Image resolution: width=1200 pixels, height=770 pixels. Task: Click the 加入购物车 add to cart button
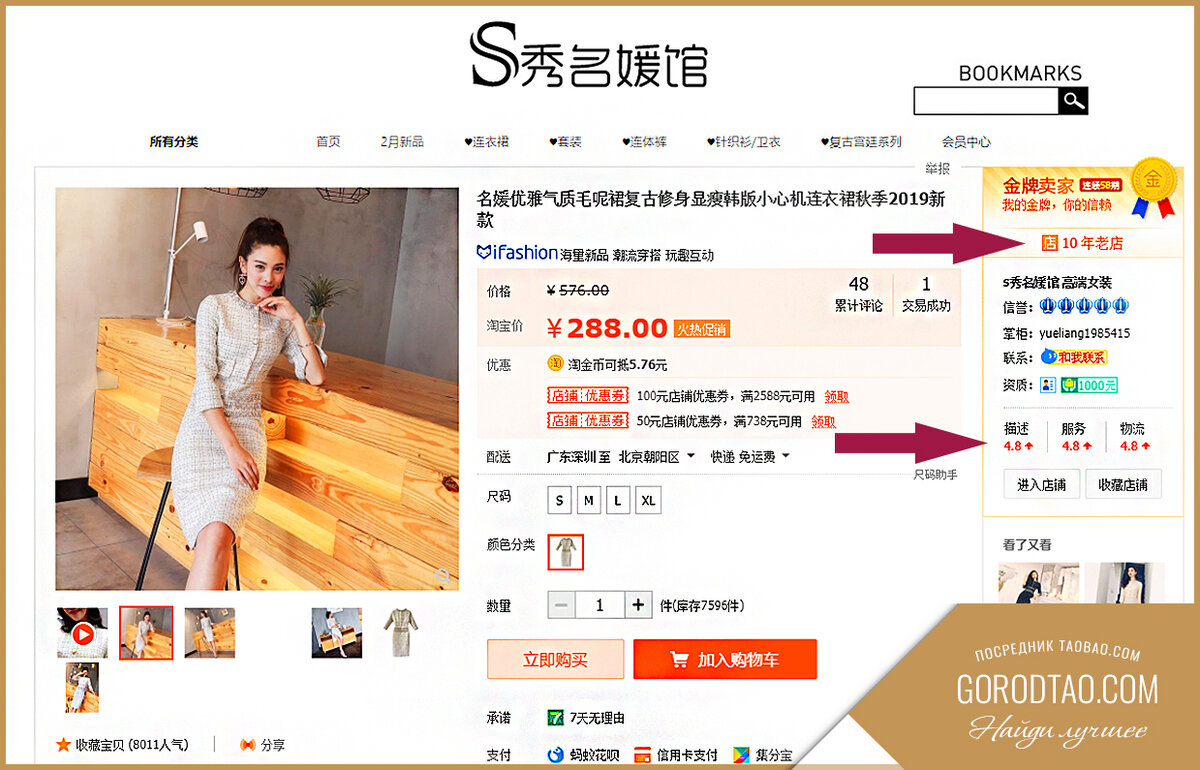point(725,660)
